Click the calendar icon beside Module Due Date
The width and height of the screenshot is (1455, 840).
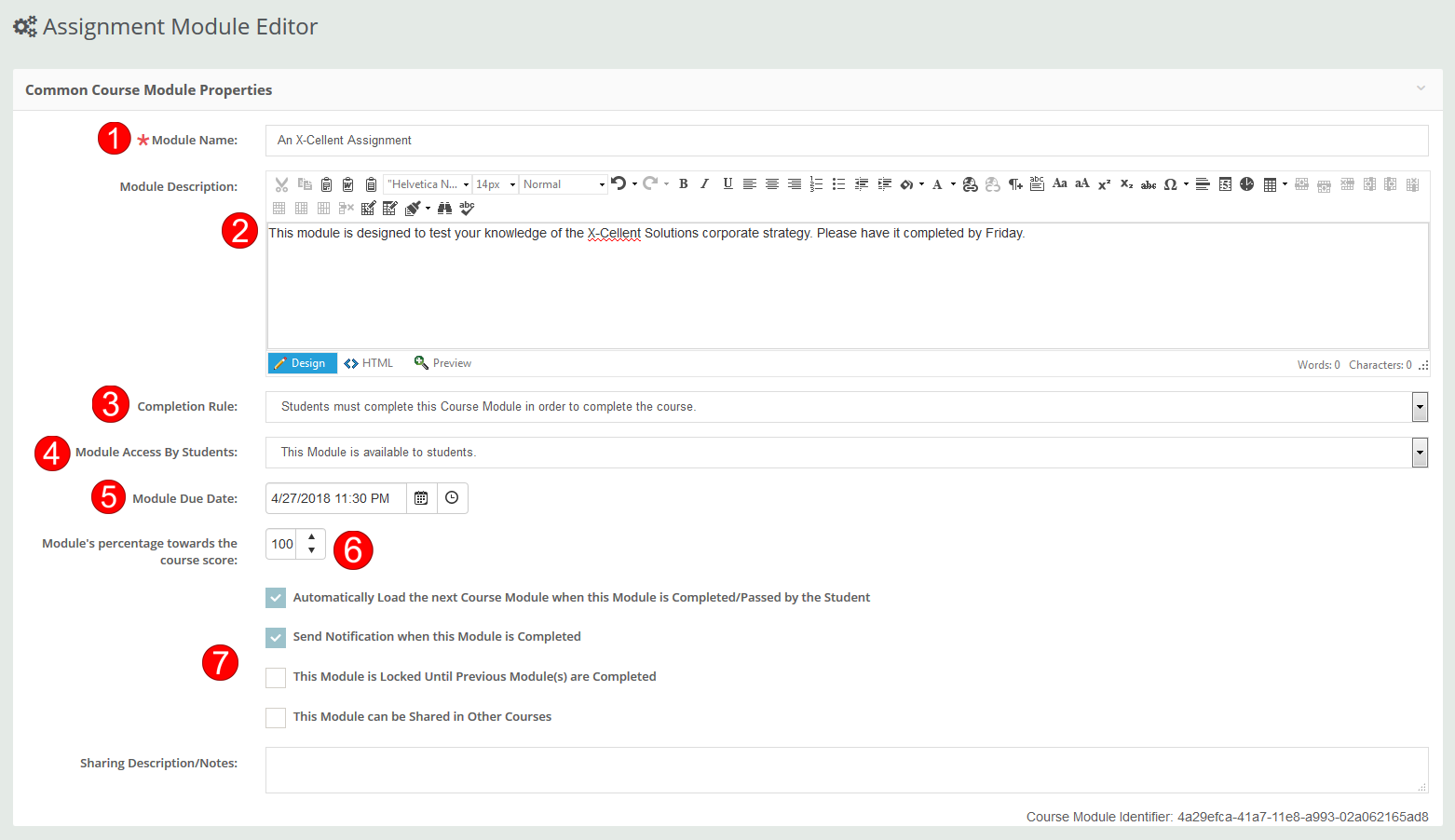421,497
